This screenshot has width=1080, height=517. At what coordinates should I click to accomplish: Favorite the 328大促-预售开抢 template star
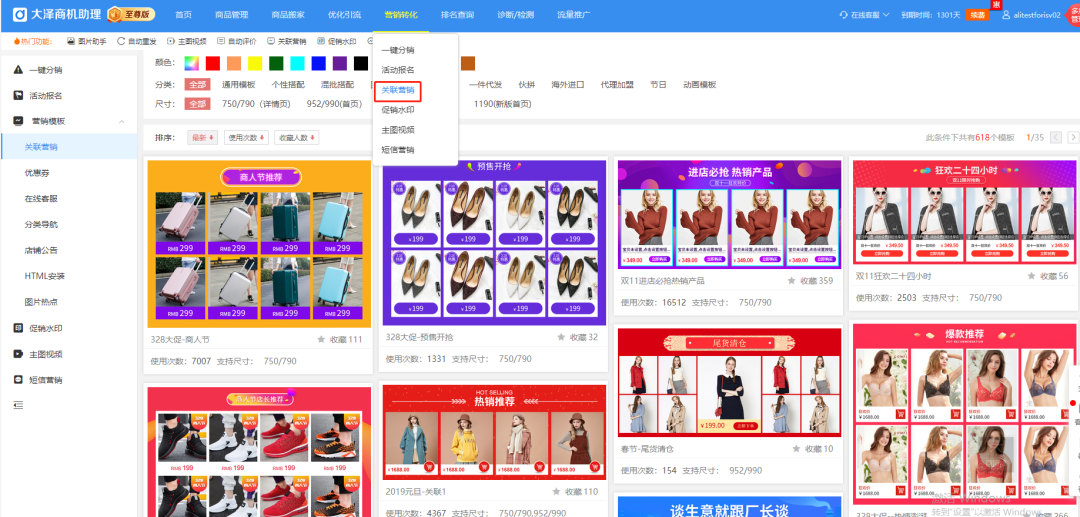pyautogui.click(x=561, y=337)
